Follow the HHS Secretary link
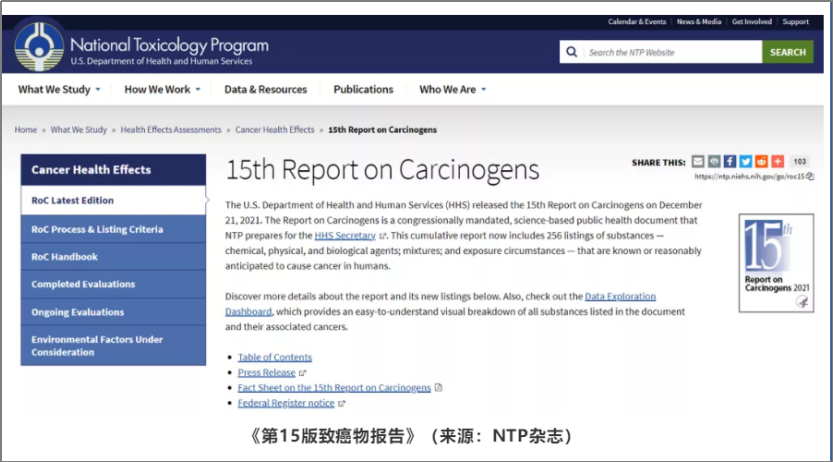 (345, 236)
